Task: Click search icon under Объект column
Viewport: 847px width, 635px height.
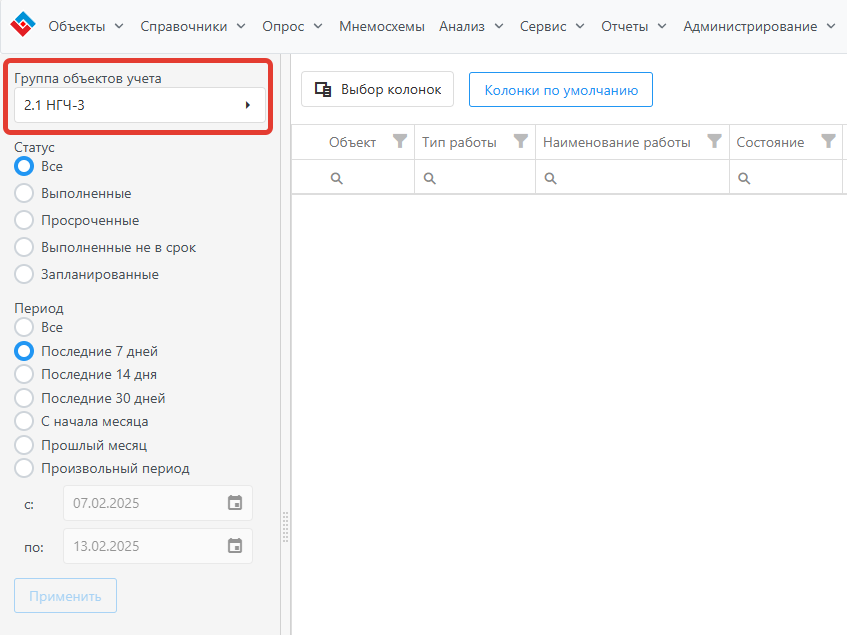Action: coord(337,178)
